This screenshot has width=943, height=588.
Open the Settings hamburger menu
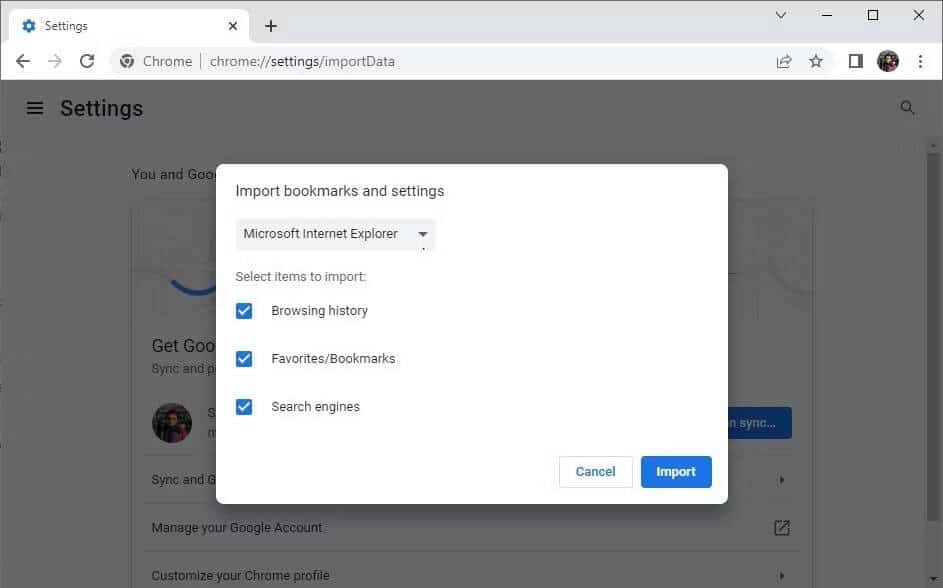pos(35,108)
